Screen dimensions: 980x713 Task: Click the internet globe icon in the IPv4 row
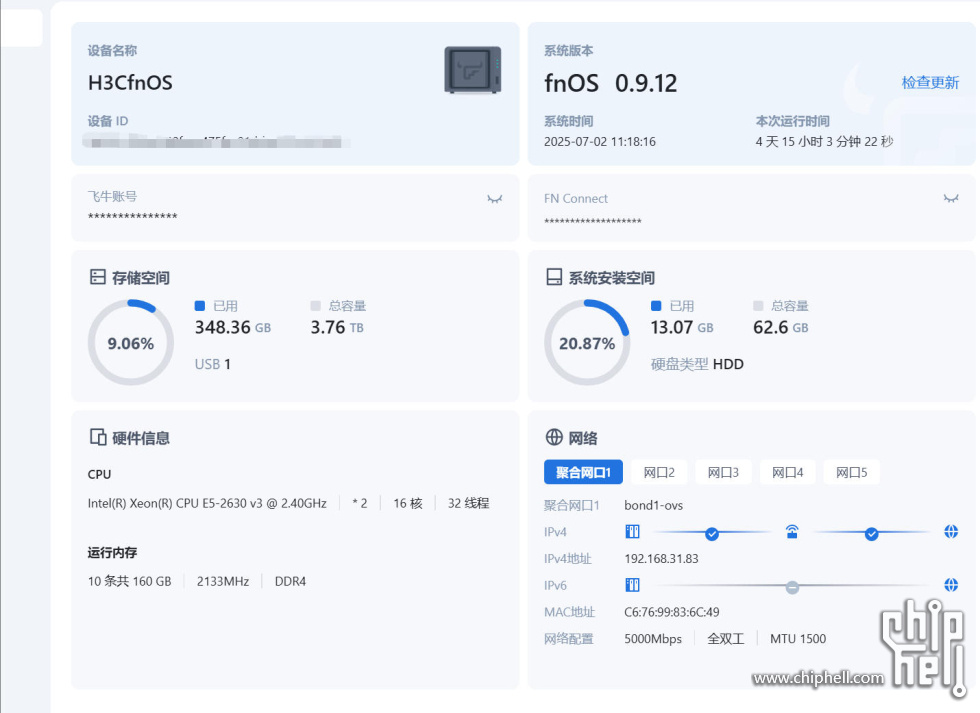[951, 532]
